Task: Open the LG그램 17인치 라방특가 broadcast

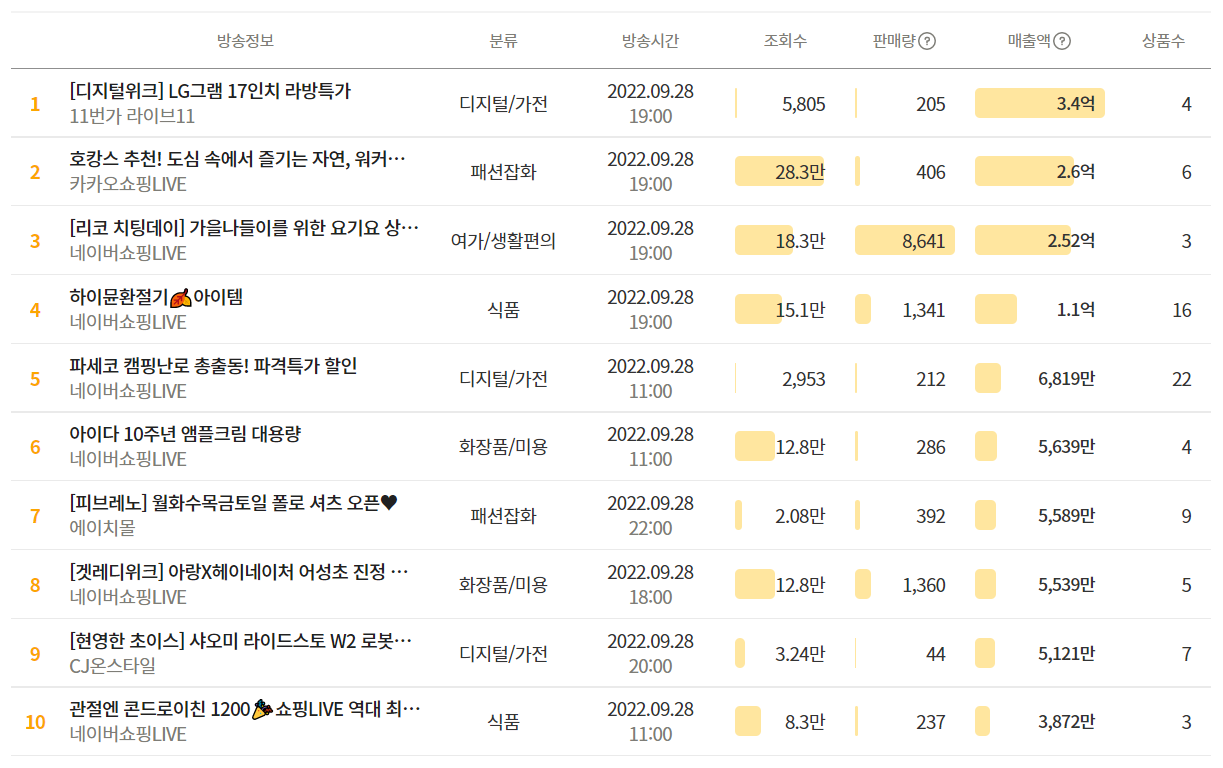Action: click(211, 91)
